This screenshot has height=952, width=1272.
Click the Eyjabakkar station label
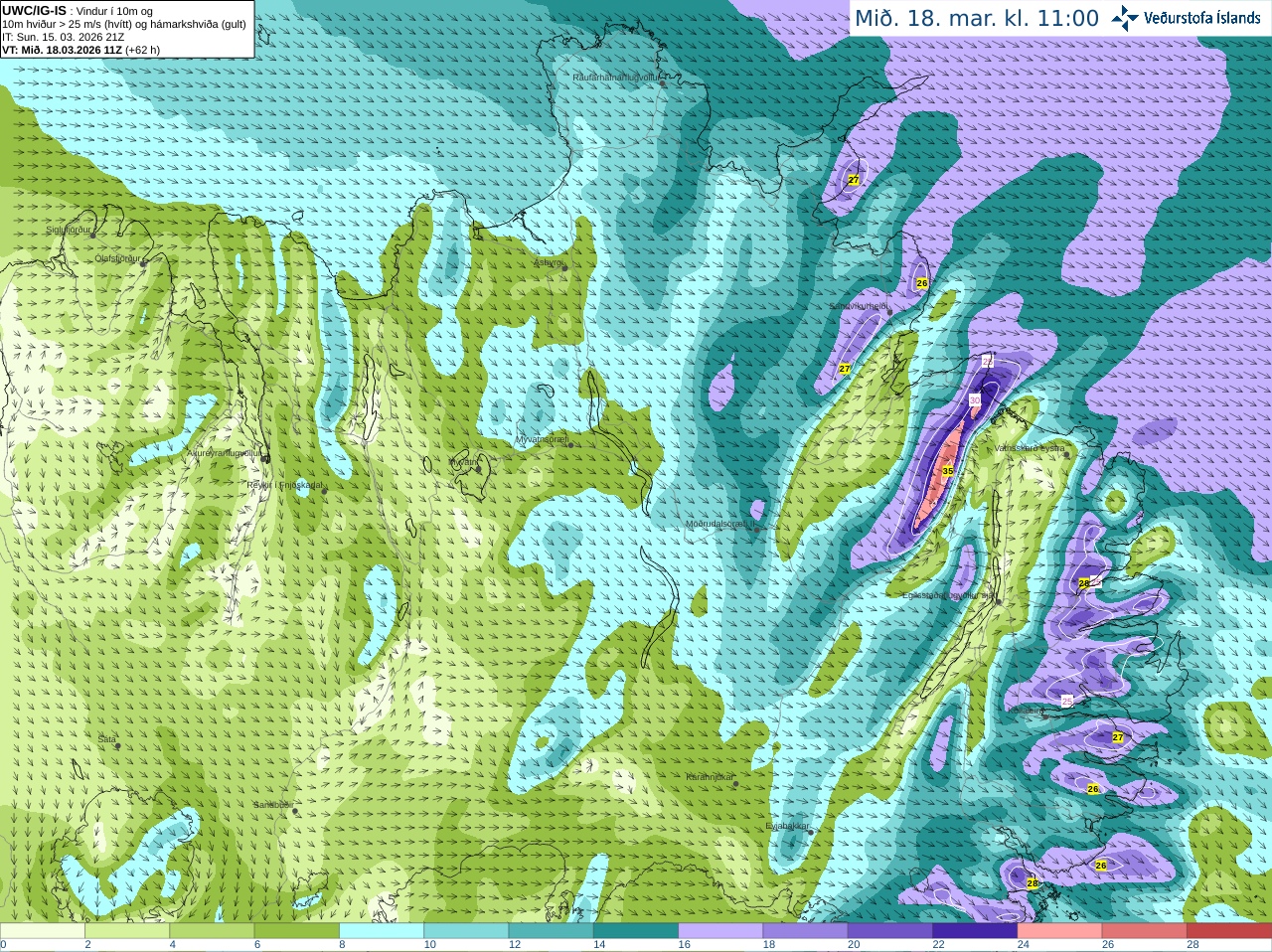(x=788, y=825)
